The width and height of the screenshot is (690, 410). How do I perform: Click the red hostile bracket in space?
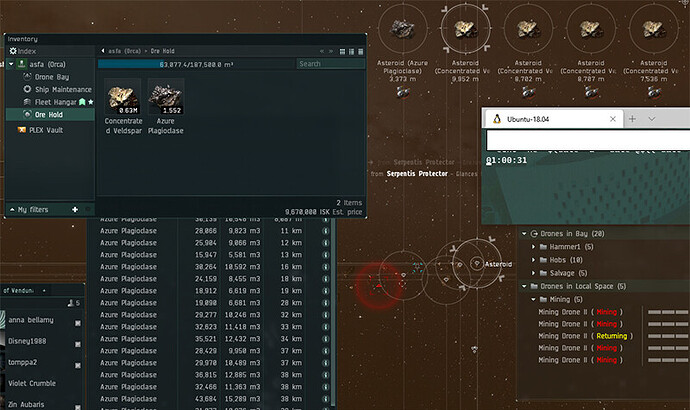(x=379, y=286)
